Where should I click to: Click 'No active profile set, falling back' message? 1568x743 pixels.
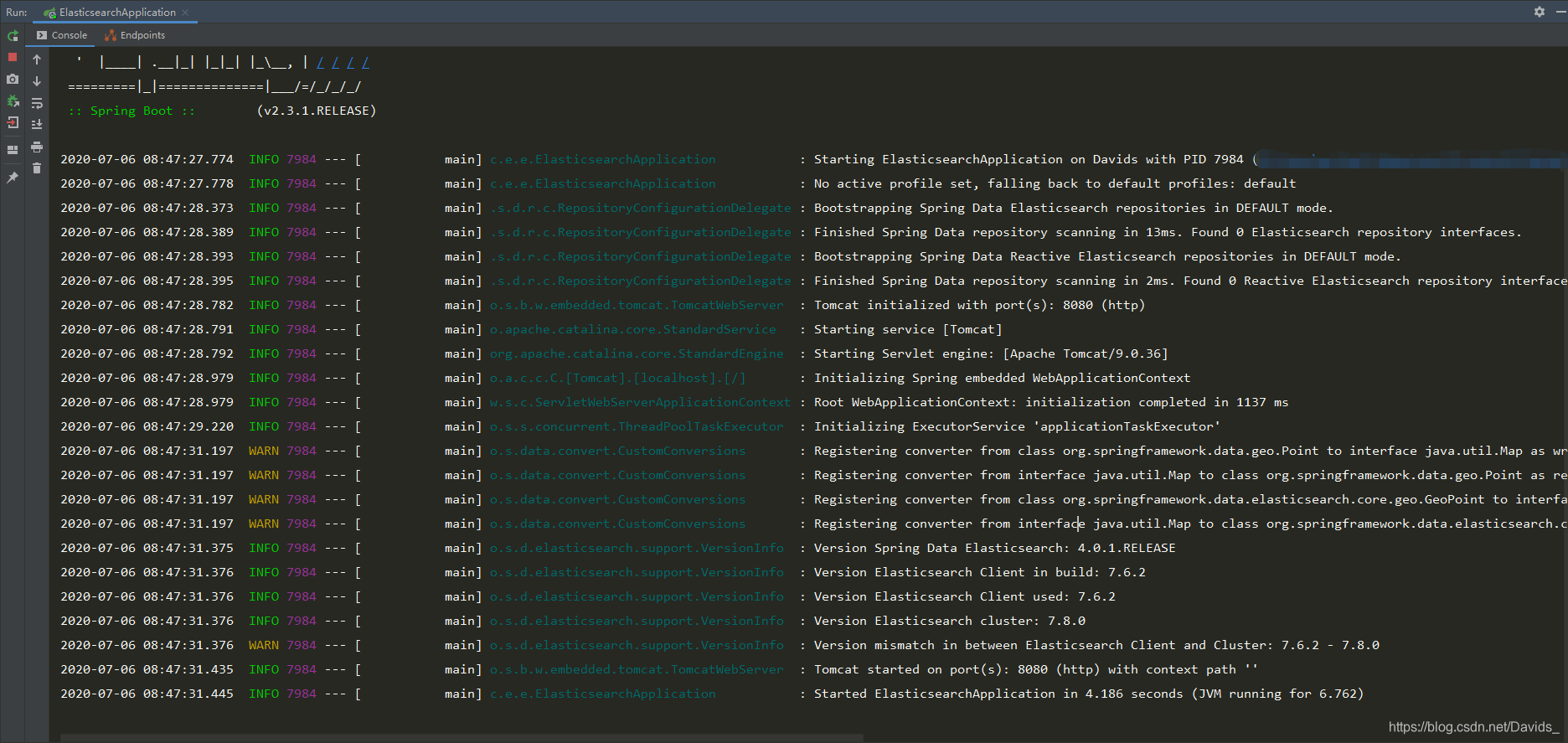(1055, 183)
